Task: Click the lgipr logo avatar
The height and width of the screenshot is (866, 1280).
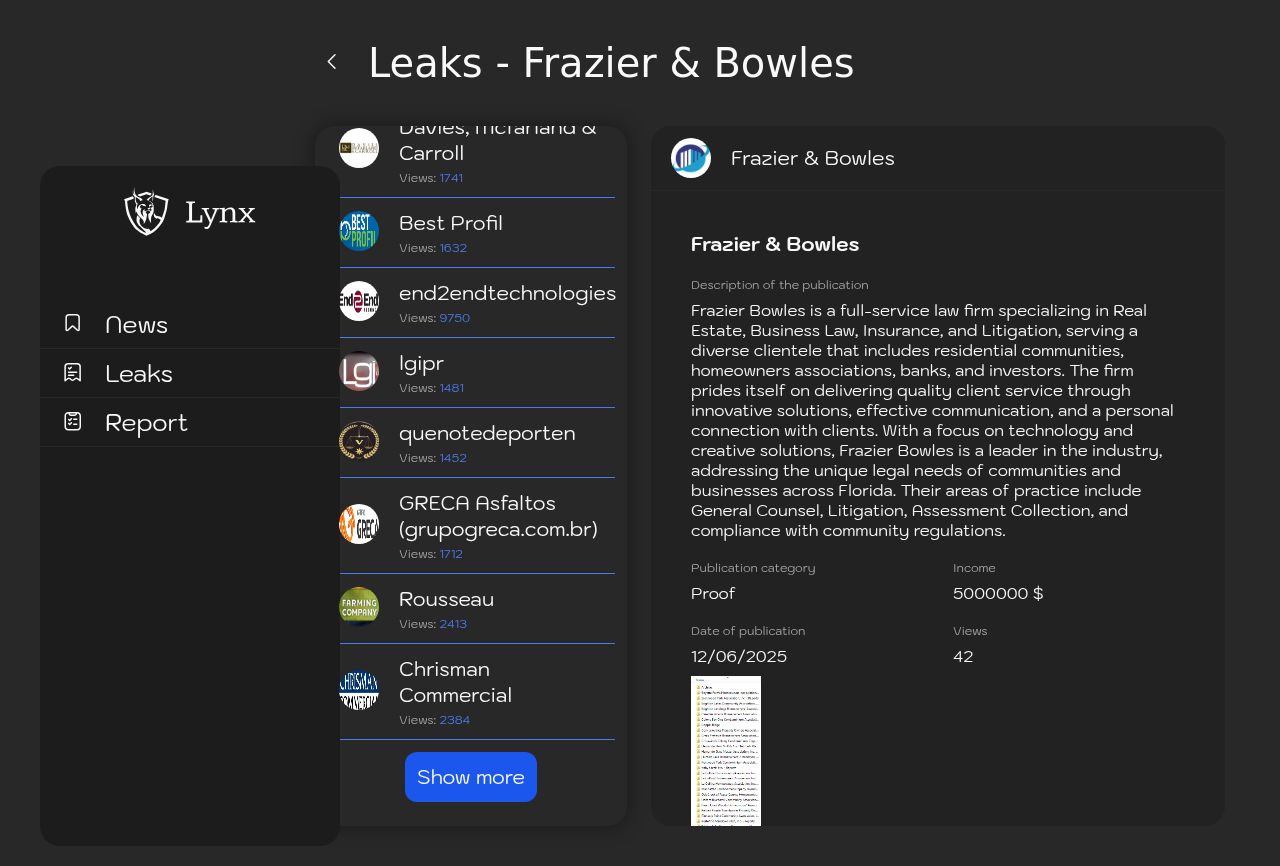Action: (x=359, y=371)
